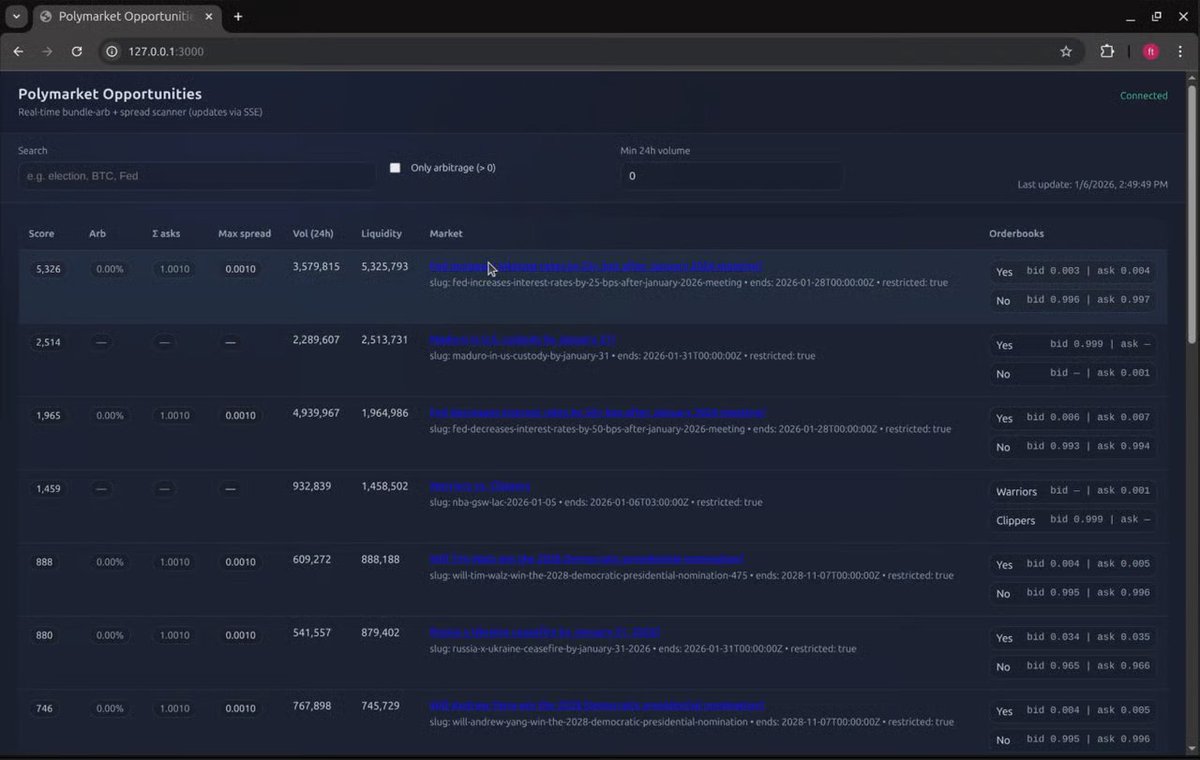Click the 888 score badge
Image resolution: width=1200 pixels, height=760 pixels.
(44, 562)
